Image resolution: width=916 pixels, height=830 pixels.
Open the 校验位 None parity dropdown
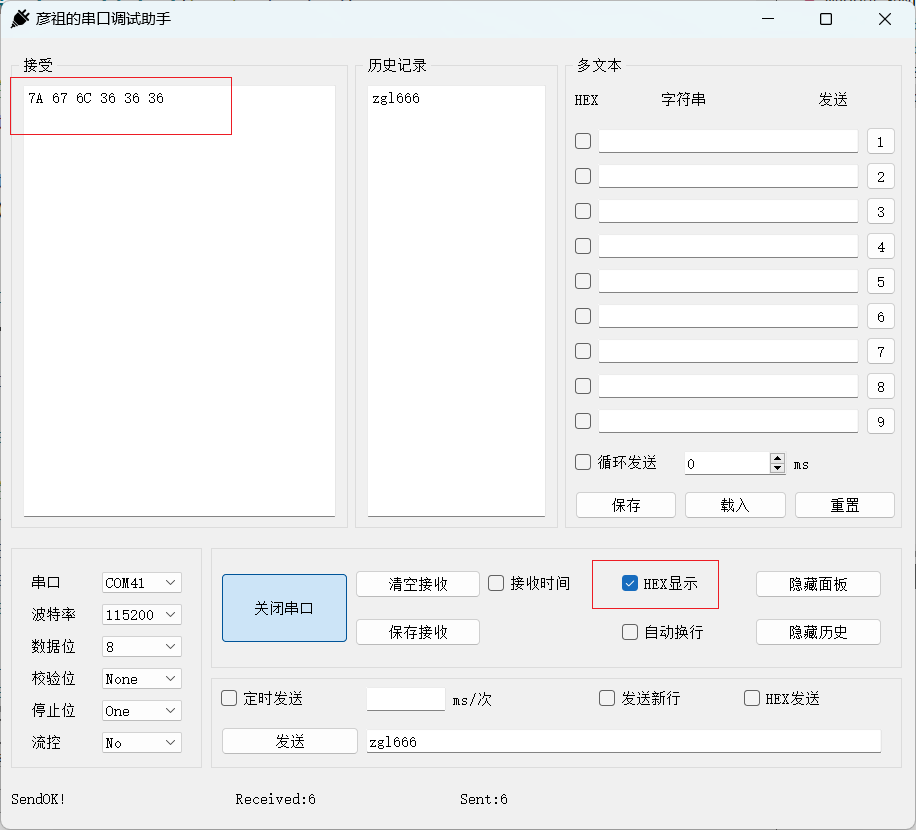141,679
